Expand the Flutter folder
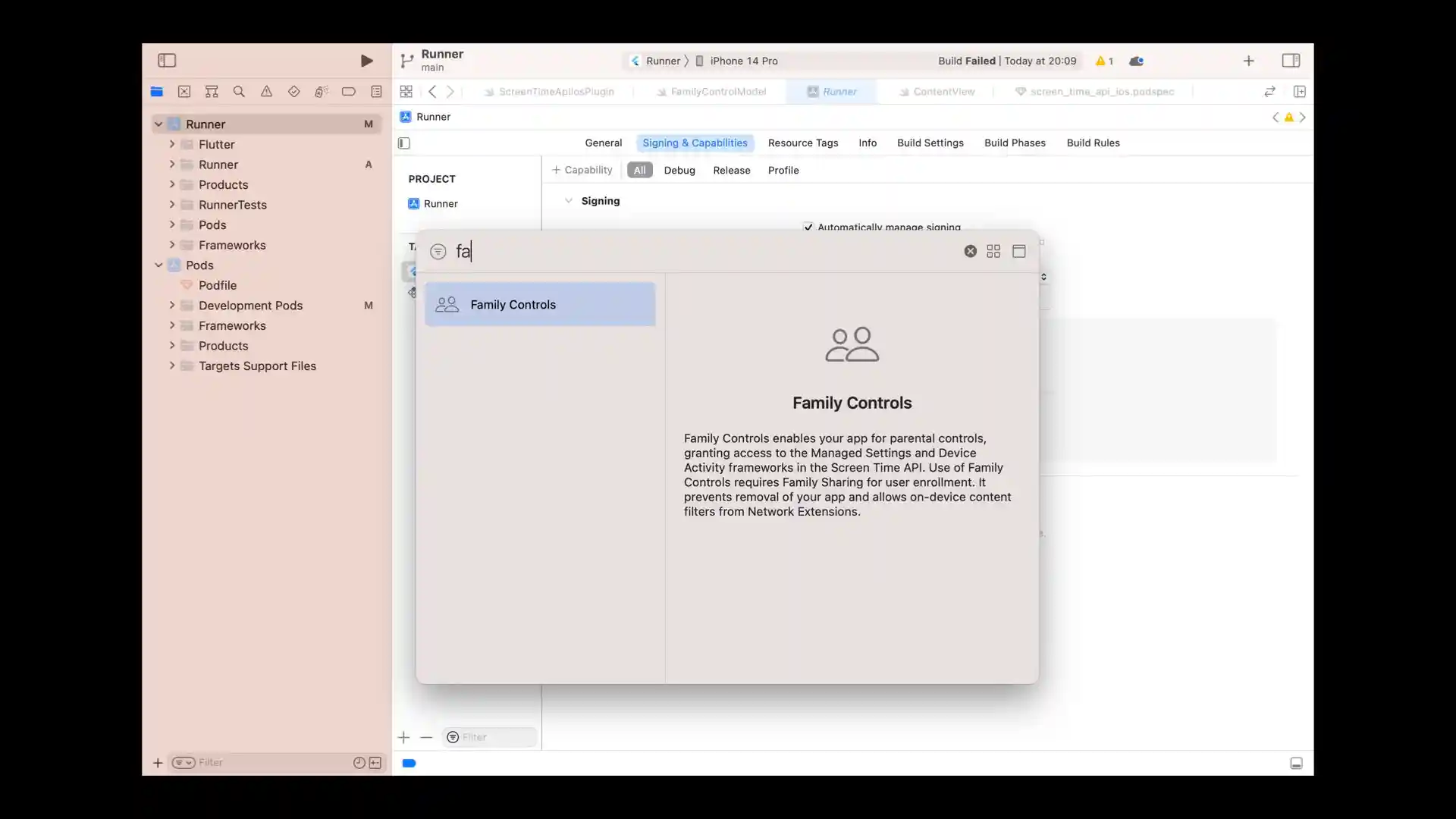 (172, 144)
